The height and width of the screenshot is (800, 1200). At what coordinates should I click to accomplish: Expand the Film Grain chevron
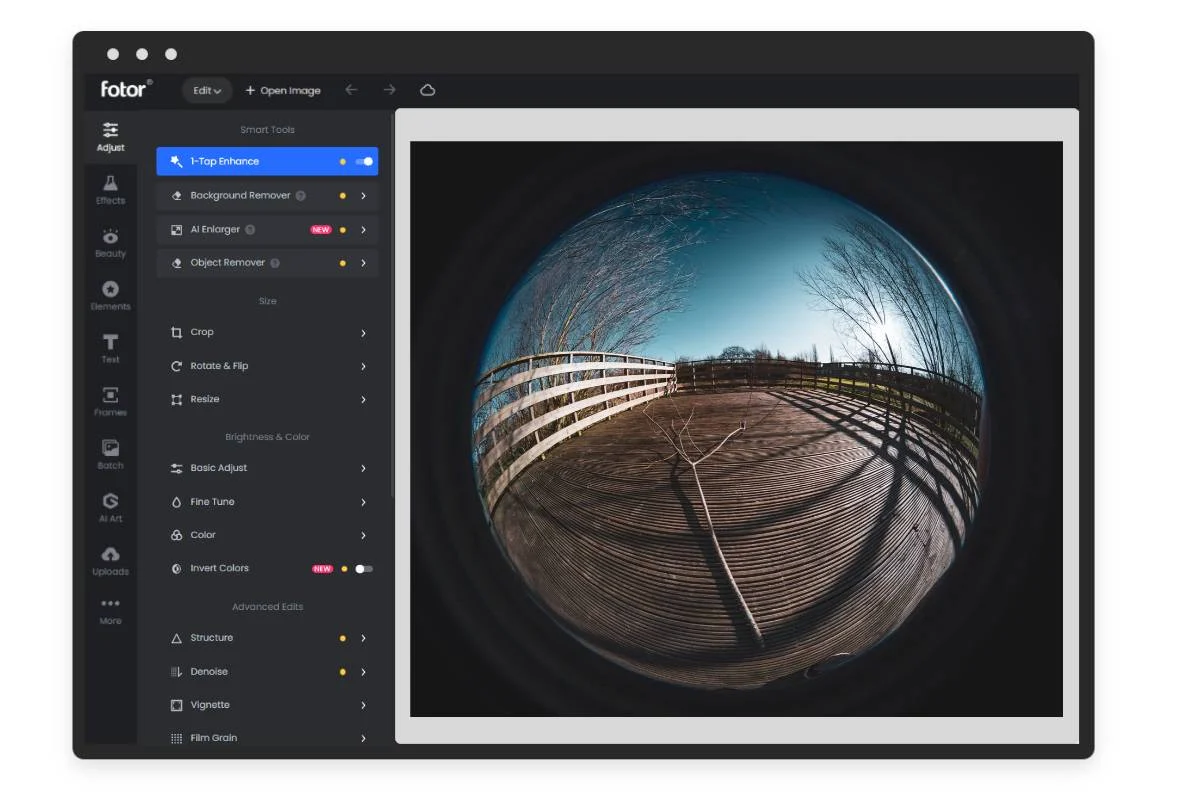363,738
